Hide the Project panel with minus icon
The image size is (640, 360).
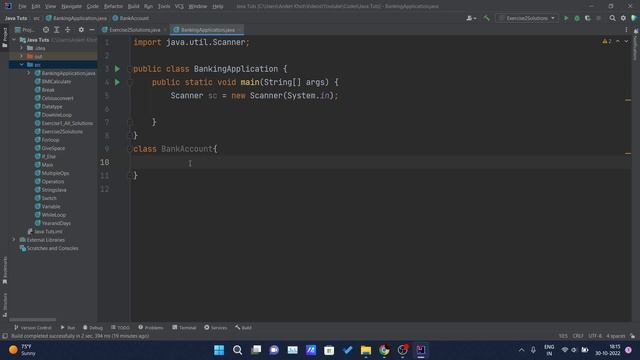click(x=92, y=30)
